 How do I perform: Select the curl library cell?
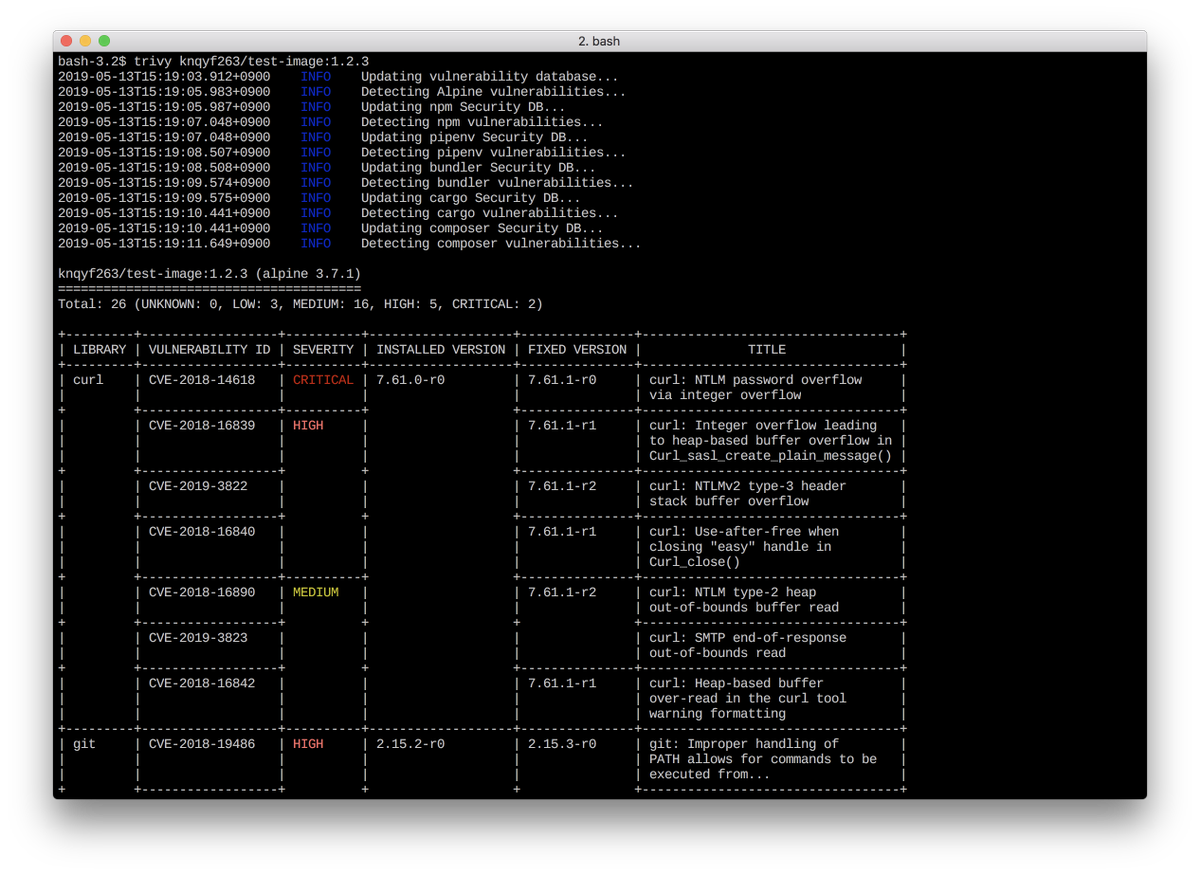[x=88, y=380]
